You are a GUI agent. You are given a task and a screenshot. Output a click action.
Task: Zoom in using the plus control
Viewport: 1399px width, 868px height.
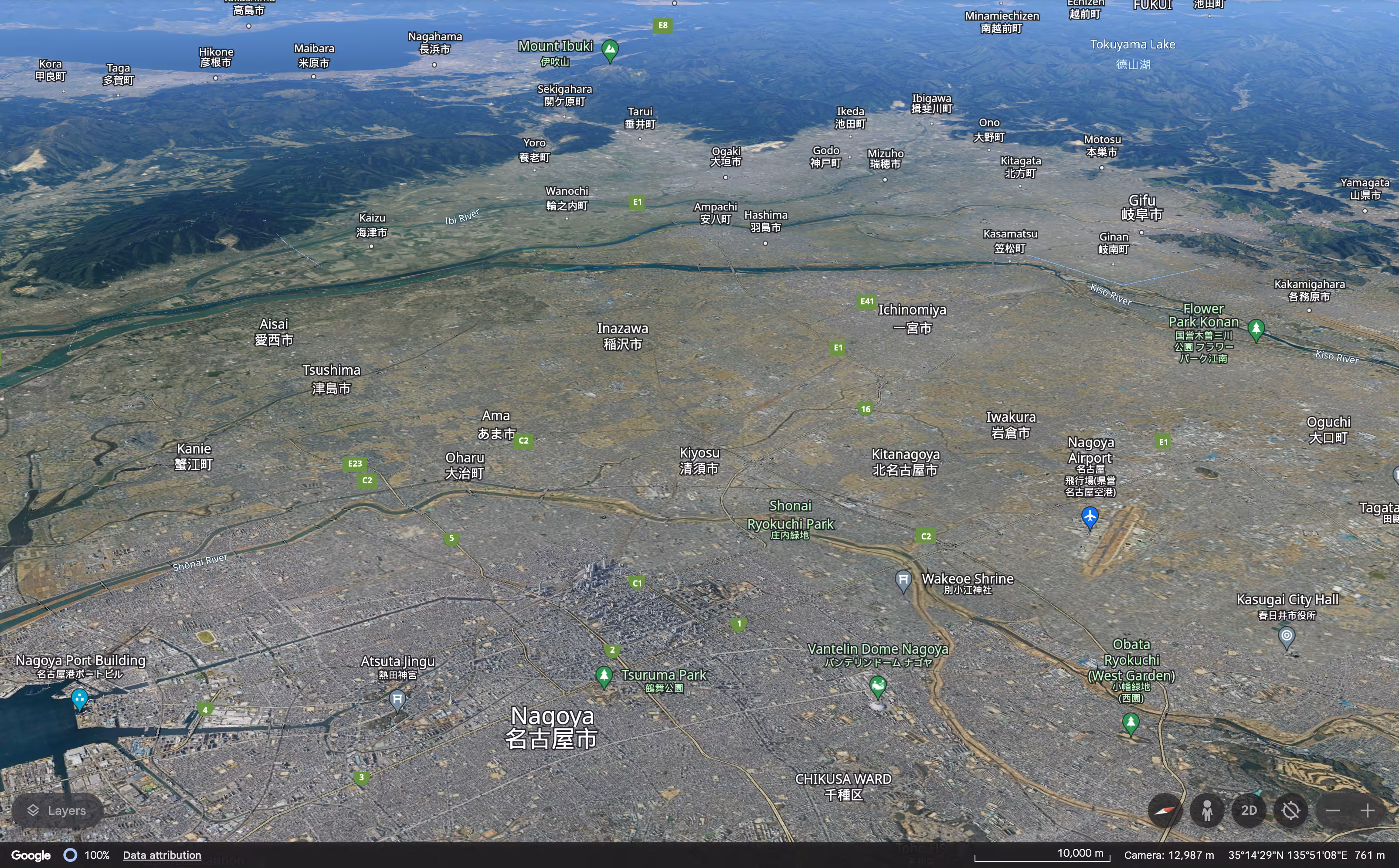click(x=1368, y=810)
